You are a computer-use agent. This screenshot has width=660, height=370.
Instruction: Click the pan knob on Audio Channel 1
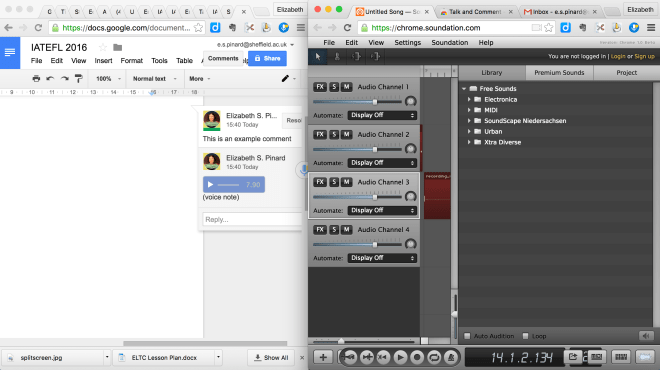click(x=410, y=101)
